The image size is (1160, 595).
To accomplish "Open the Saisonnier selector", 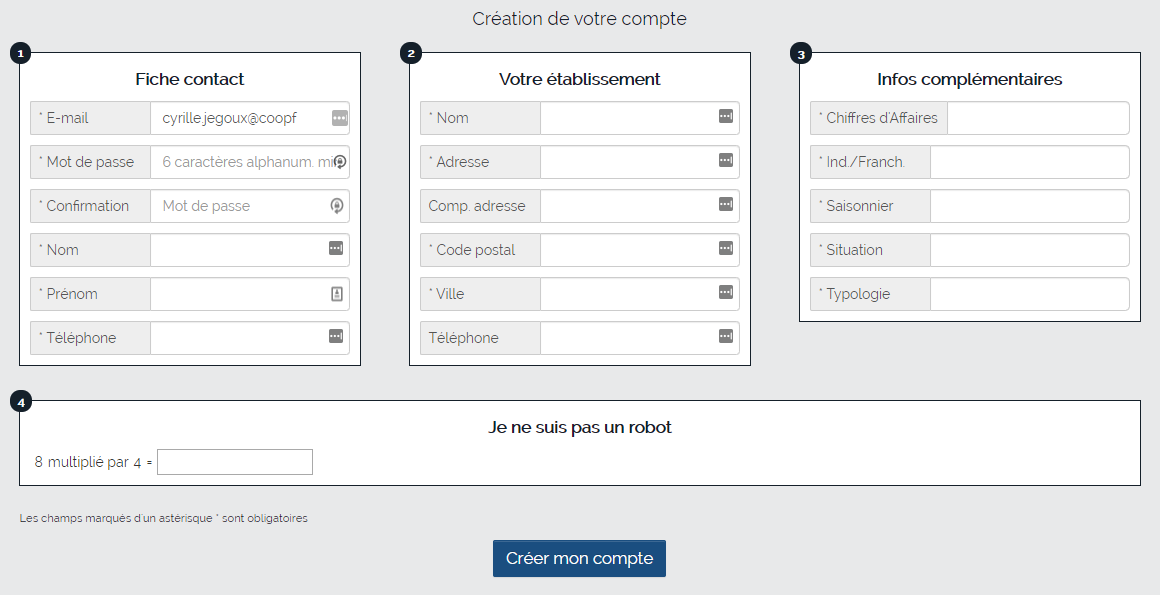I will 1030,206.
